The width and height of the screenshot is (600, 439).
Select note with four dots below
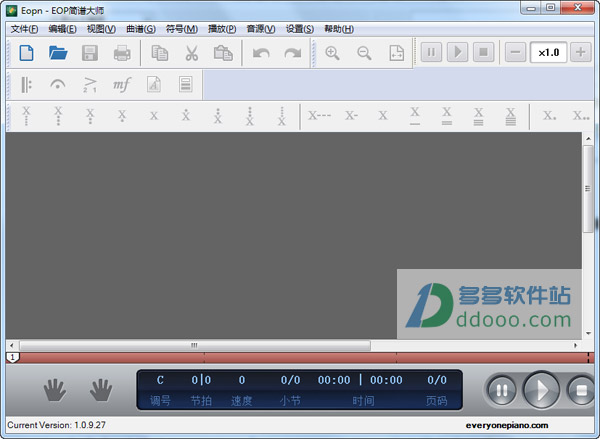click(x=26, y=116)
